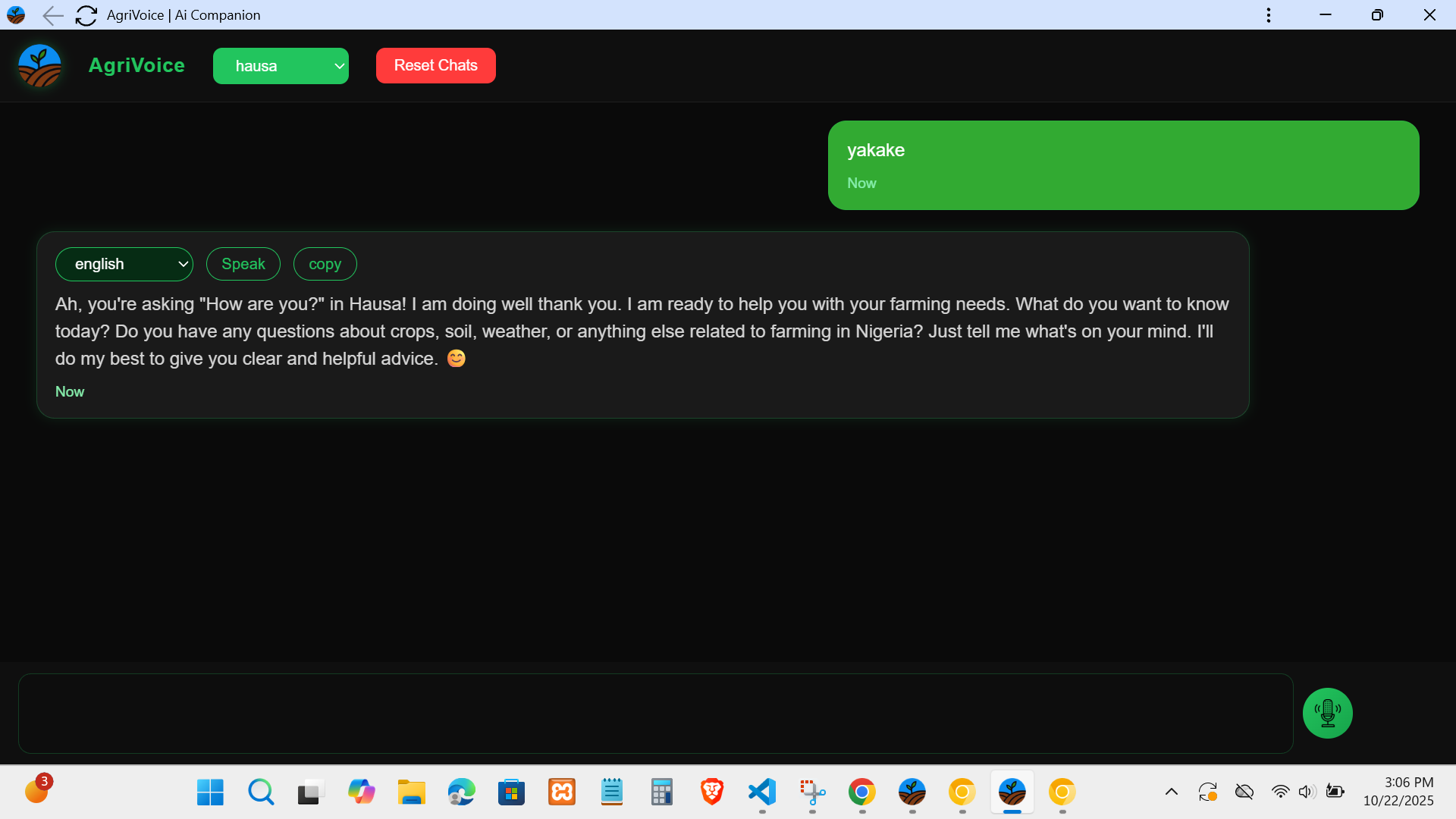
Task: Open the hausa language dropdown
Action: [281, 66]
